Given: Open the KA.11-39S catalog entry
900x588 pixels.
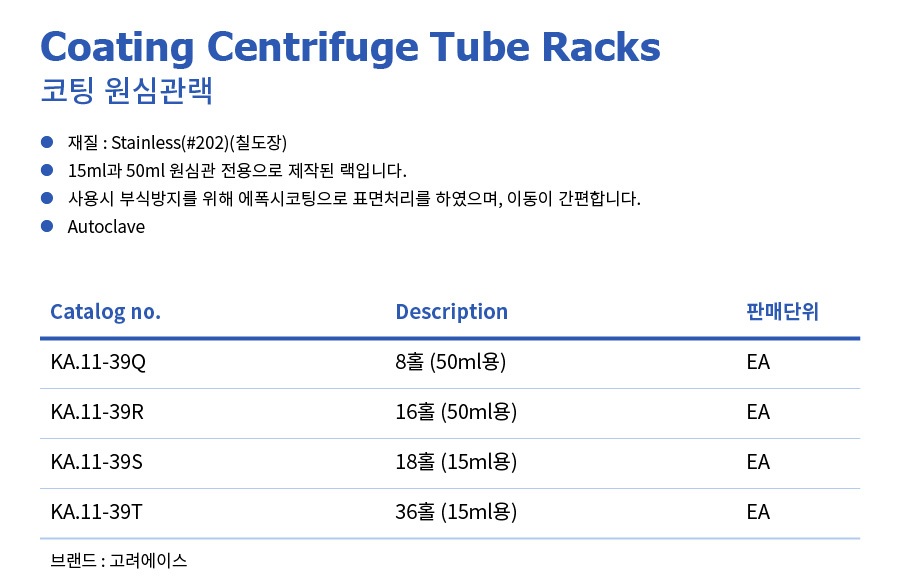Looking at the screenshot, I should (x=97, y=462).
